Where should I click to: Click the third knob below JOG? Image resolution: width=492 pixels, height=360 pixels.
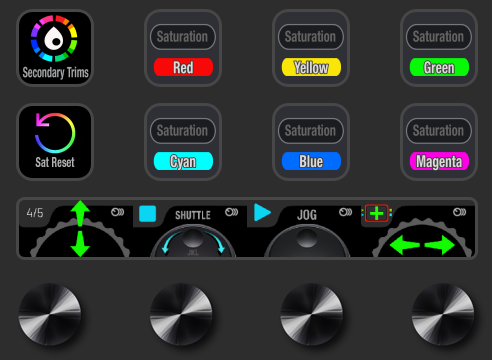(x=312, y=314)
